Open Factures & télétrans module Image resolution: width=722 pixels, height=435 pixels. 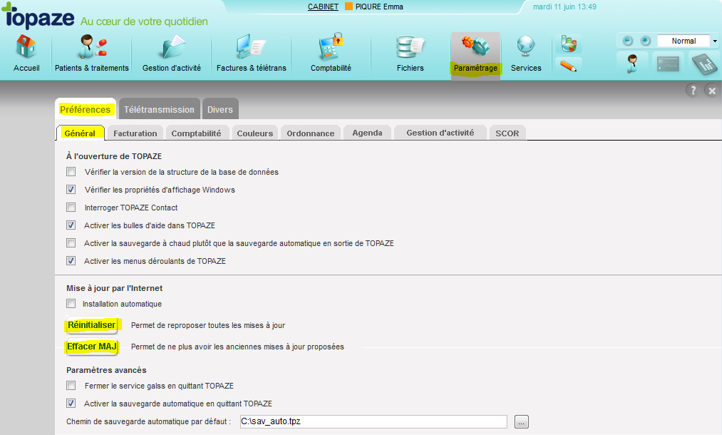click(x=251, y=54)
